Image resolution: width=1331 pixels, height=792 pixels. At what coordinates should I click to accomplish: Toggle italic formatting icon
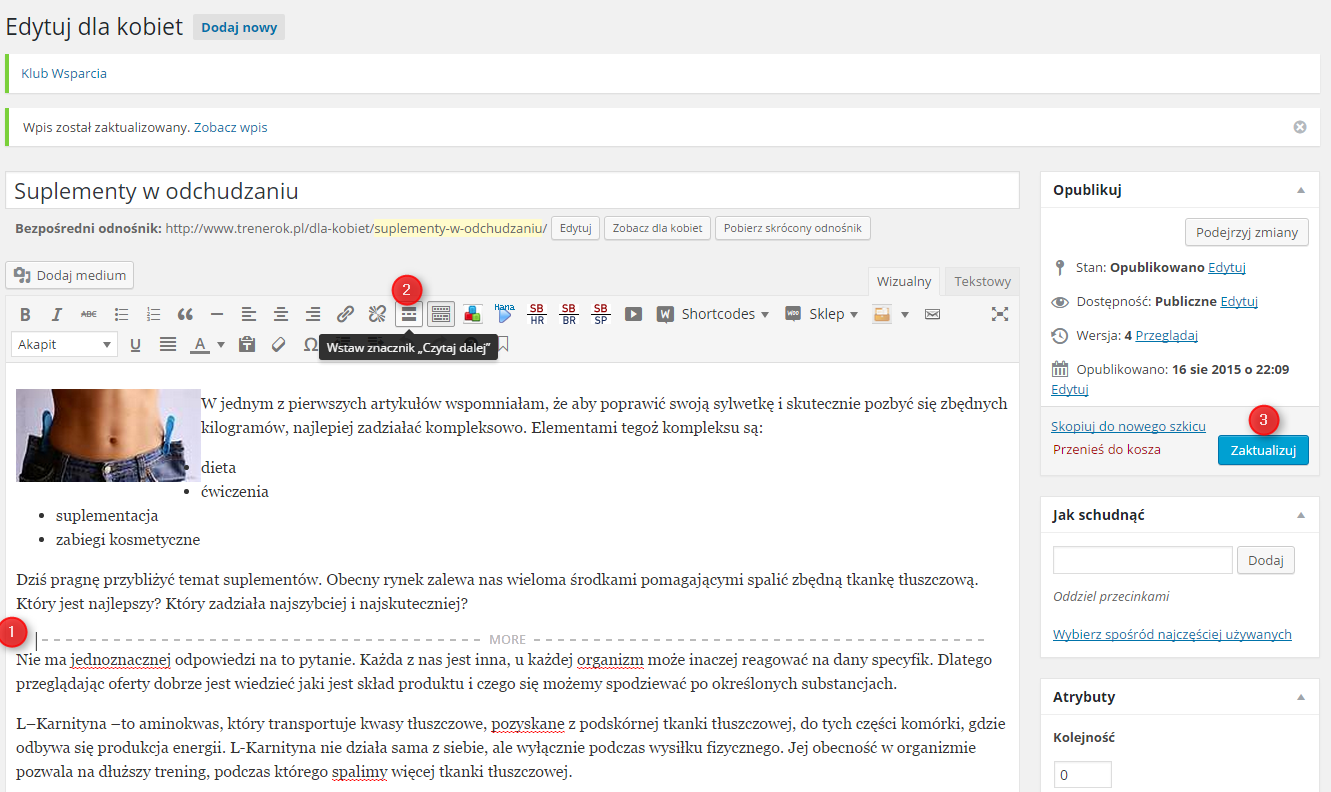point(57,314)
